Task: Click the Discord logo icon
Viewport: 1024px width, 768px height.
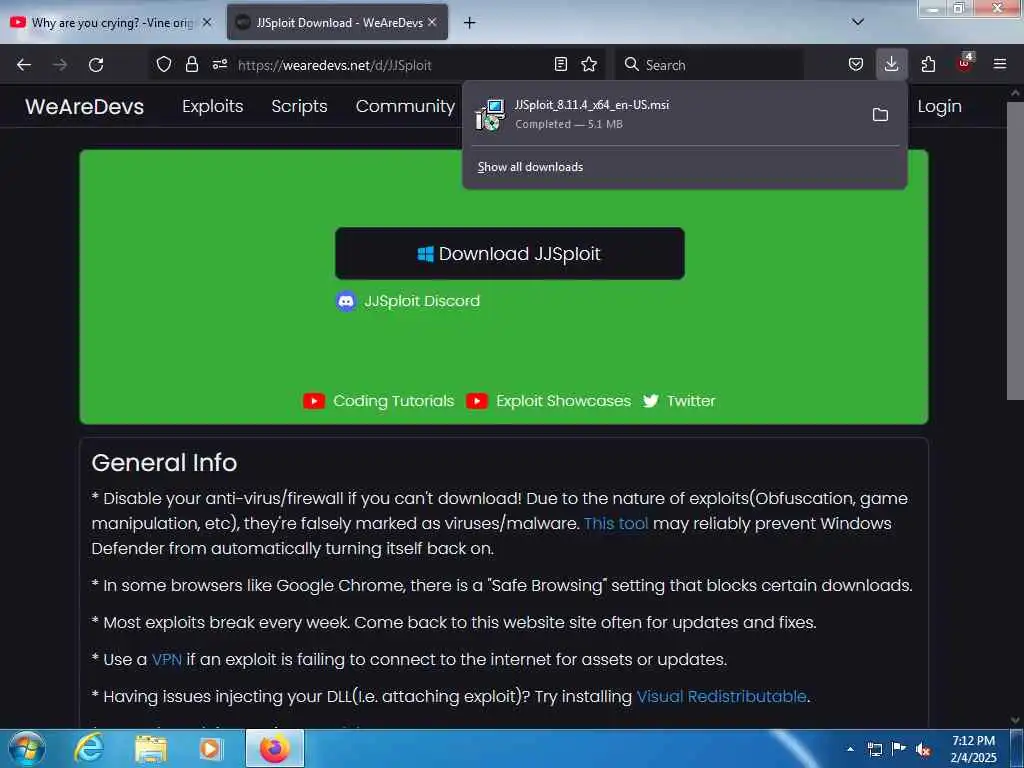Action: coord(346,301)
